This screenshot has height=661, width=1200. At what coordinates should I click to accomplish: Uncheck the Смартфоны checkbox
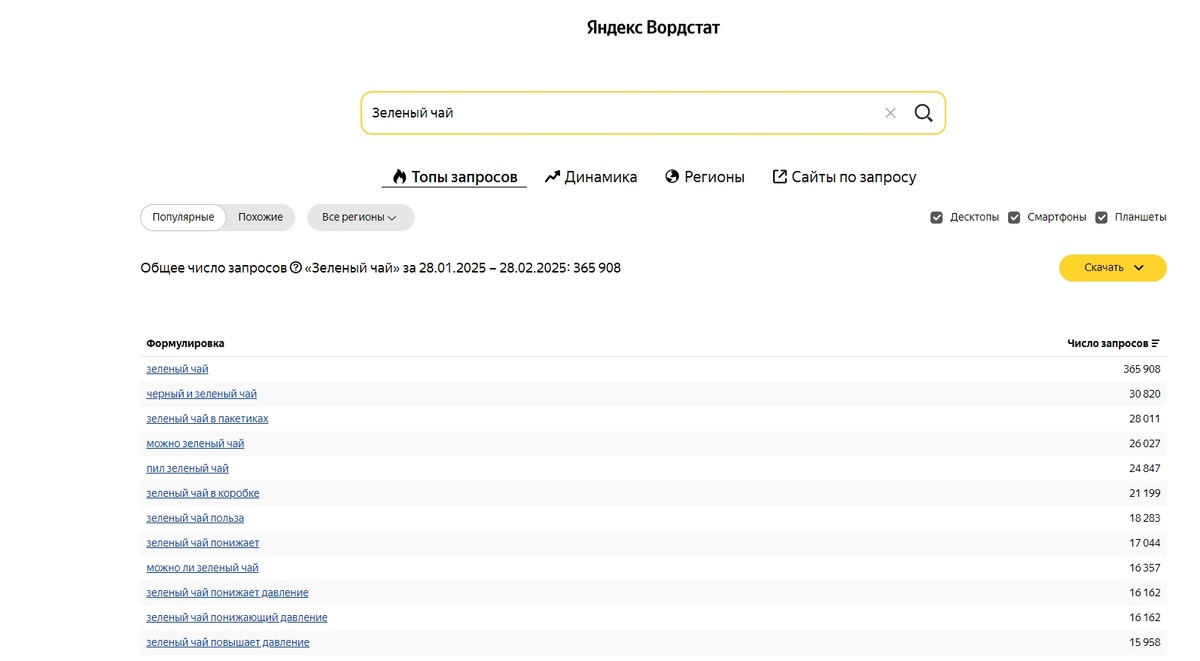pyautogui.click(x=1014, y=217)
